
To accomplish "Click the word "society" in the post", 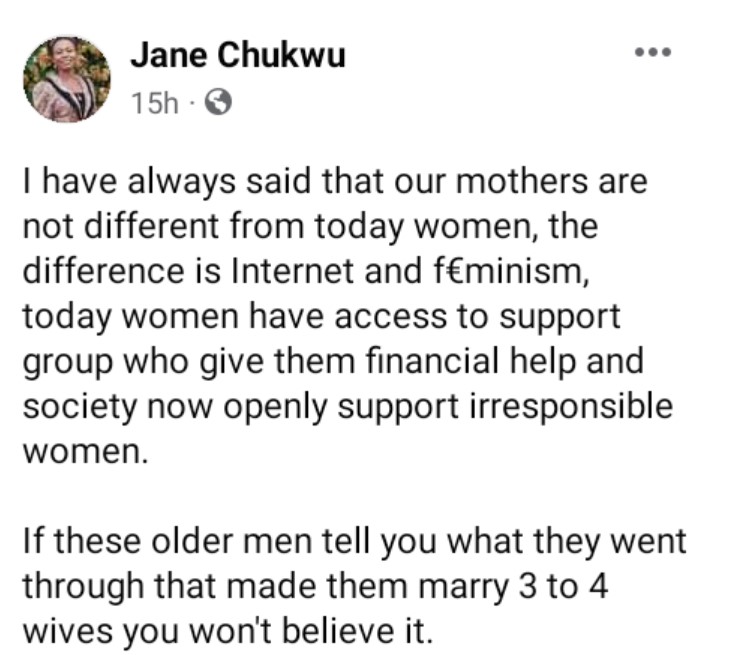I will click(80, 408).
